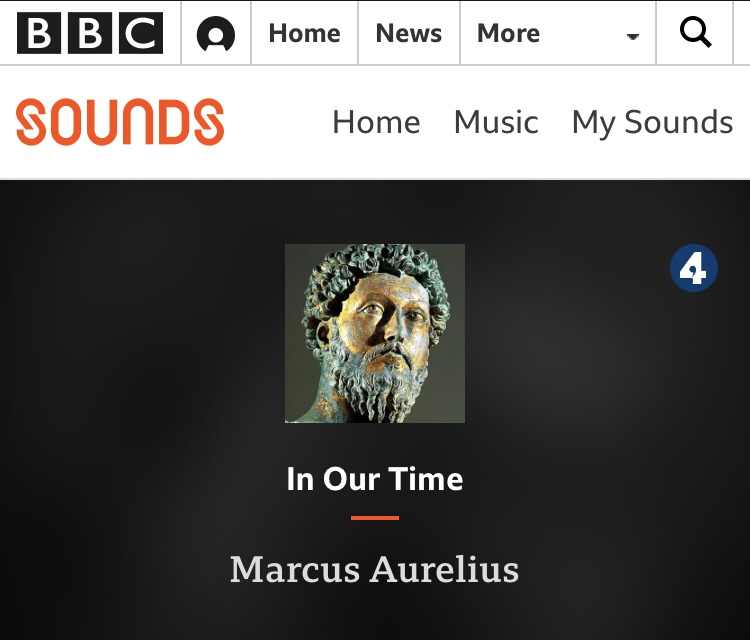This screenshot has height=640, width=750.
Task: Click the In Our Time programme link
Action: (x=375, y=479)
